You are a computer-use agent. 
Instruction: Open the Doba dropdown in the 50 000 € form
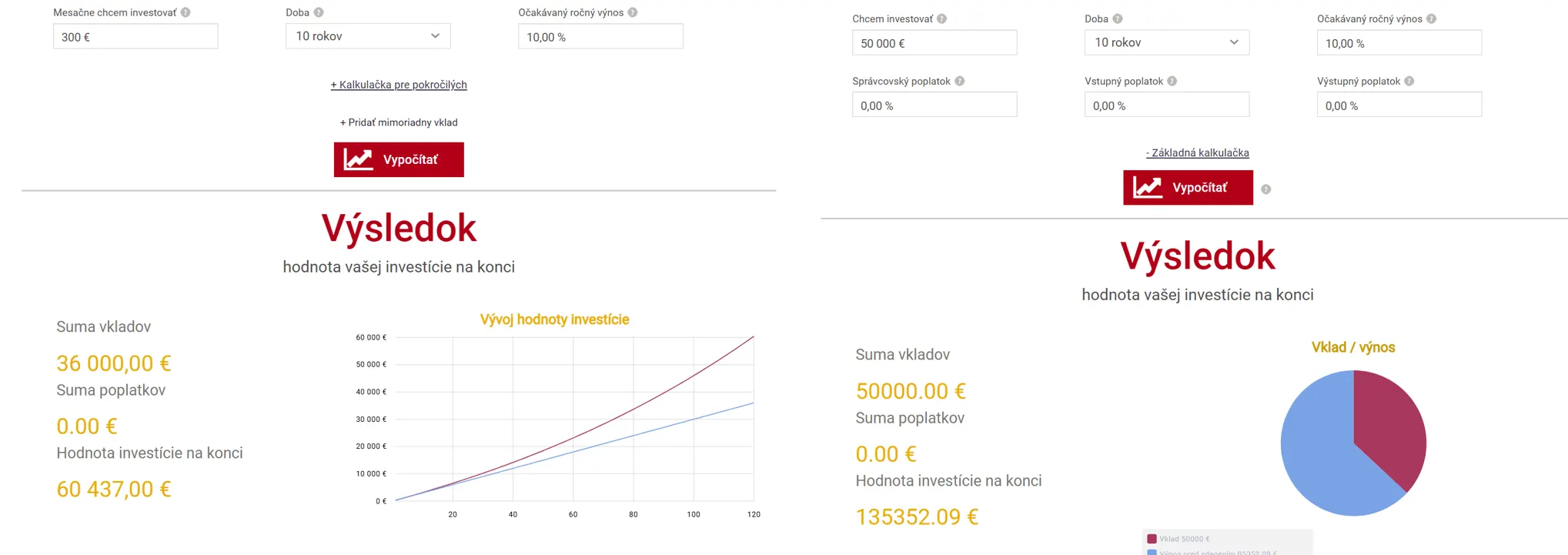(x=1167, y=42)
